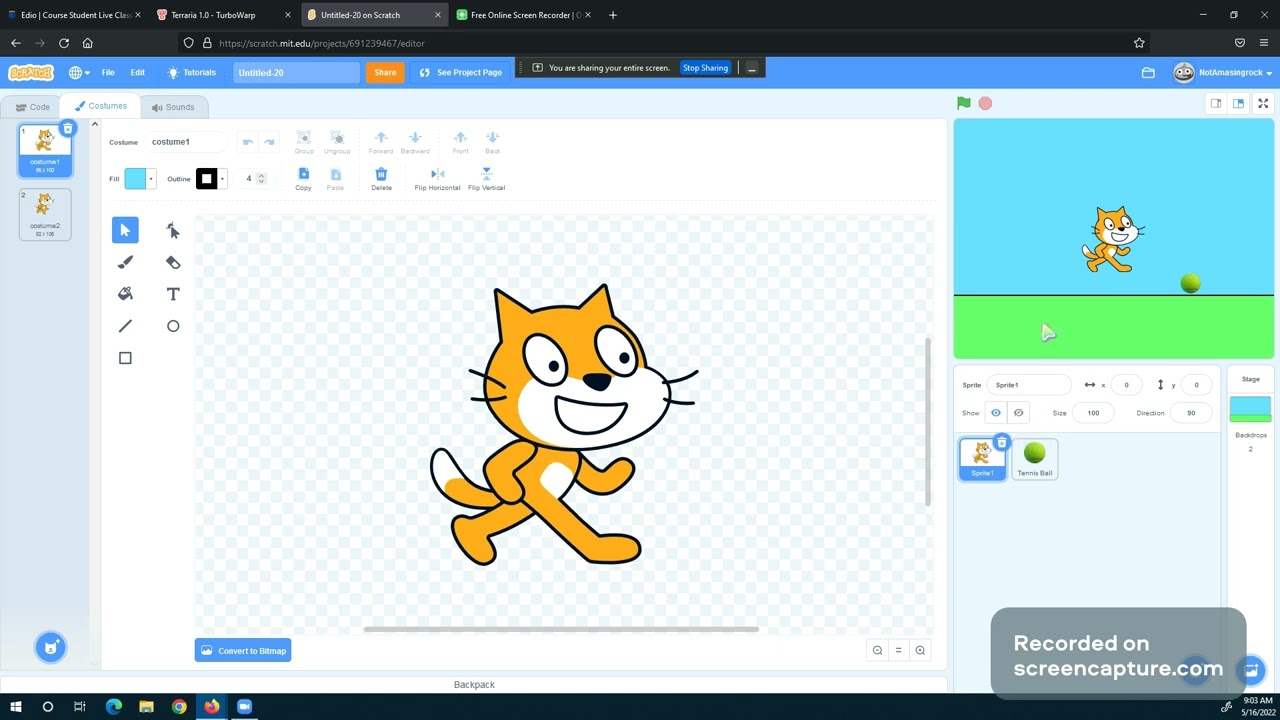Click See Project Page button
Screen dimensions: 1280x720
click(x=460, y=73)
